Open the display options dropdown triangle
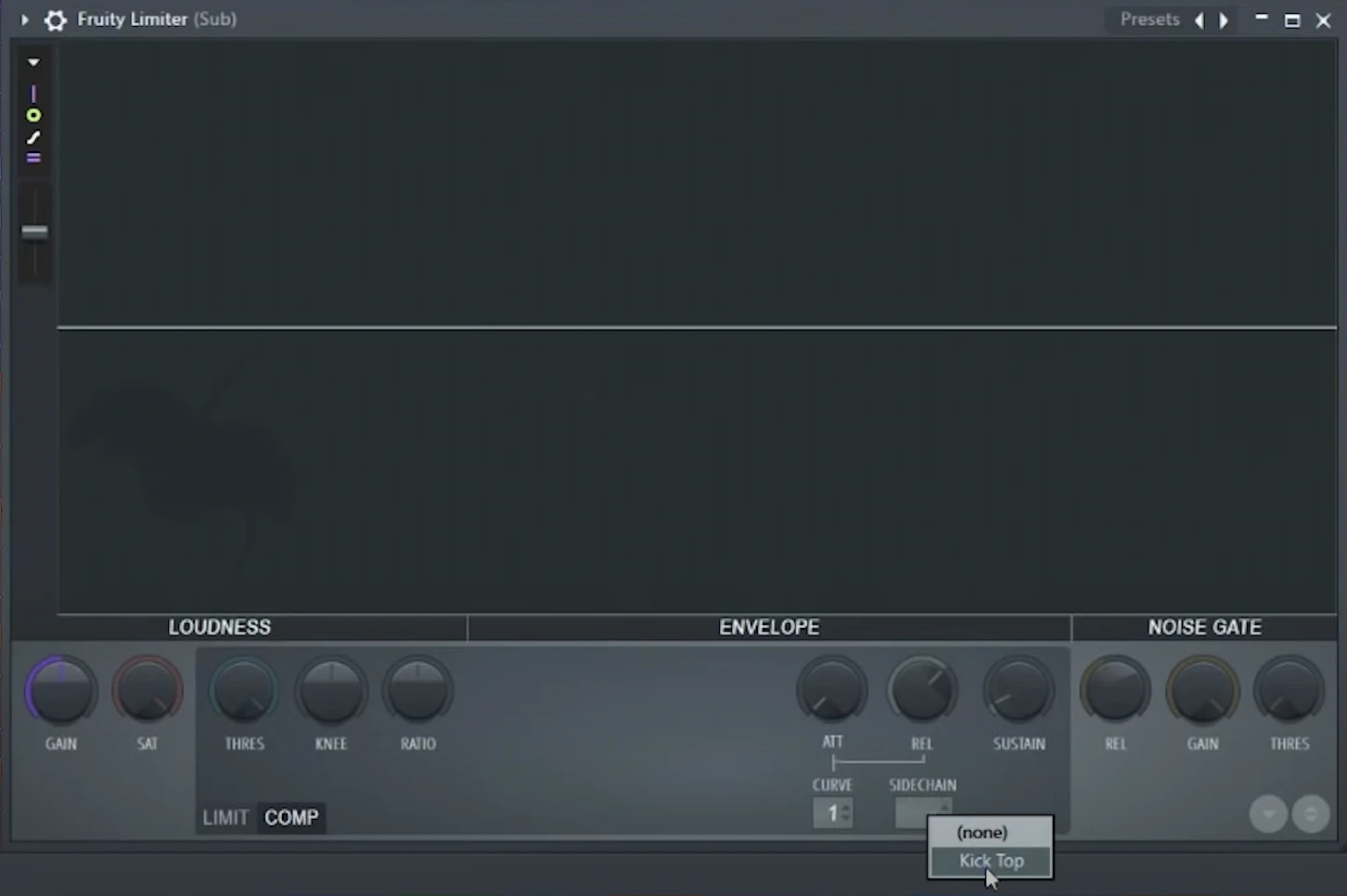 coord(33,62)
